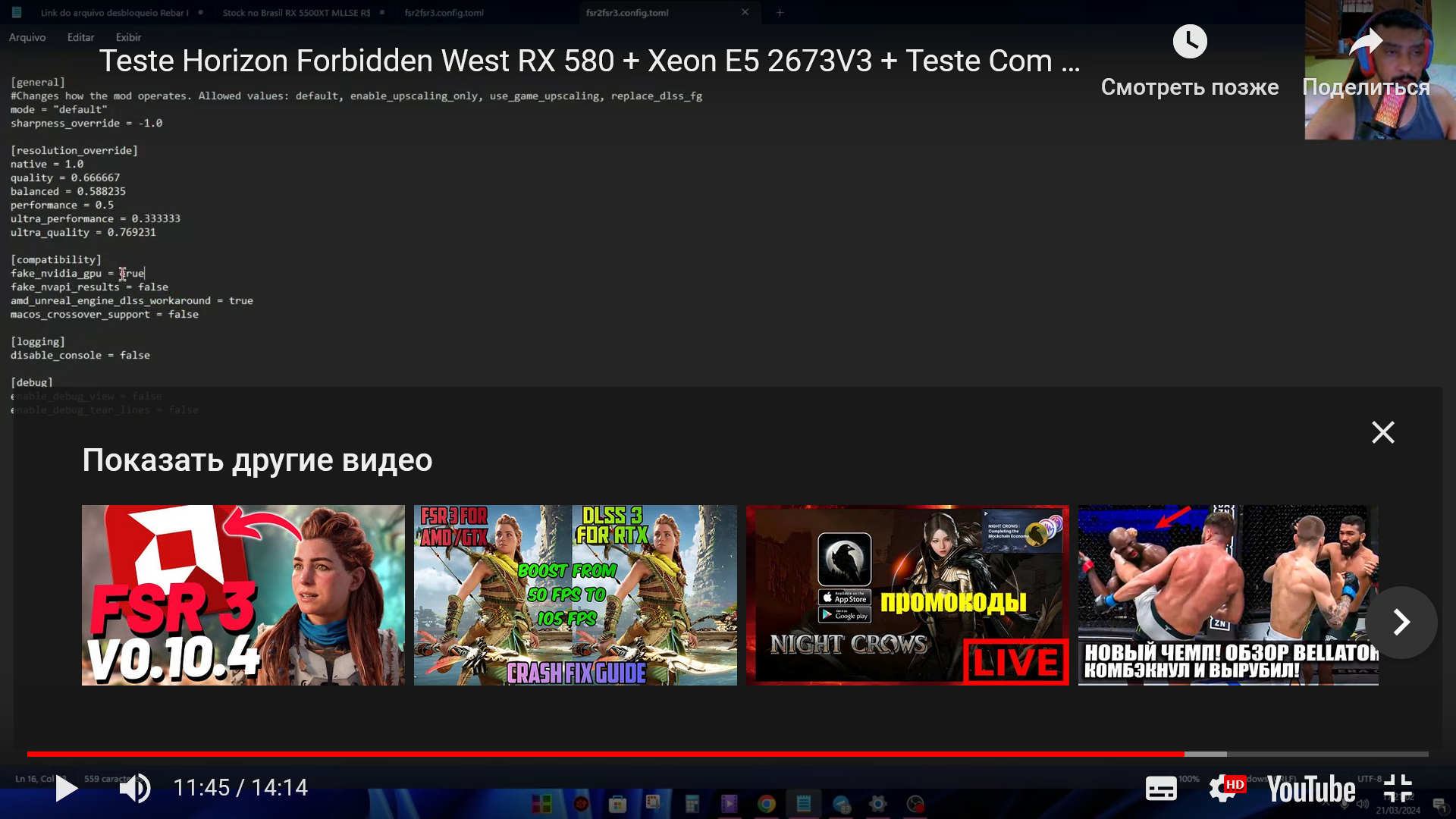Open Night Crows LIVE video thumbnail

(x=907, y=595)
